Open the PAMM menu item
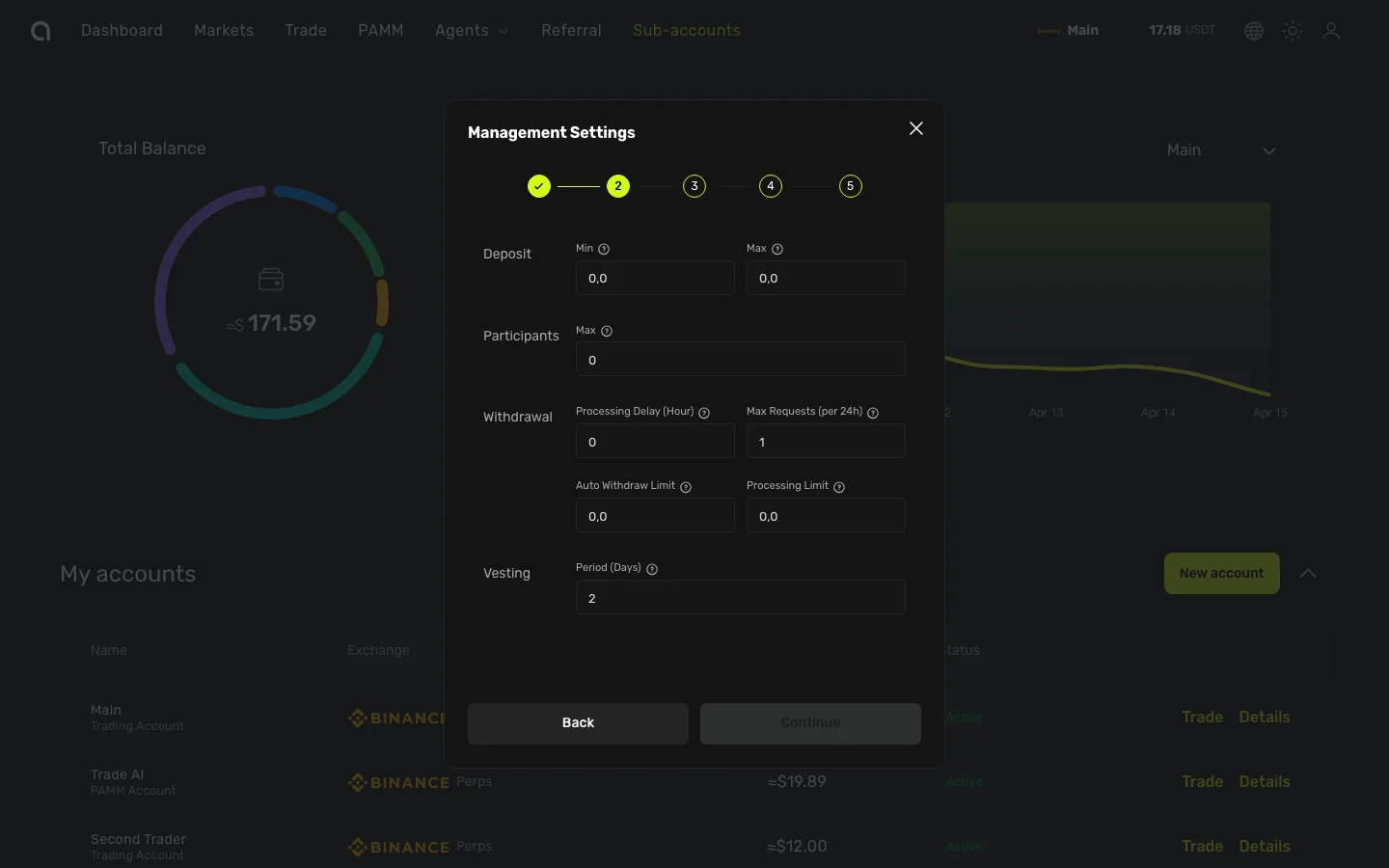 [381, 31]
